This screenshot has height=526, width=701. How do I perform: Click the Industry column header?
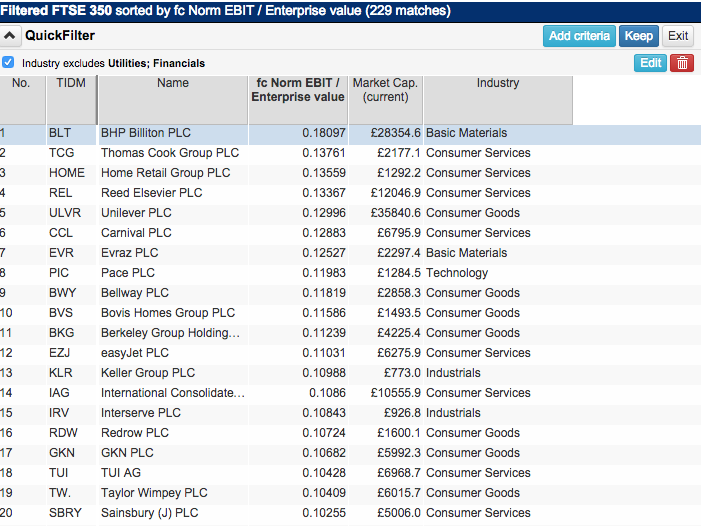point(498,100)
